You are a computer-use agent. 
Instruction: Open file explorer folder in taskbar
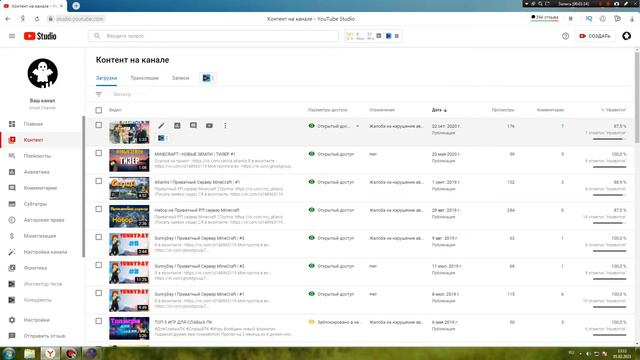29,353
